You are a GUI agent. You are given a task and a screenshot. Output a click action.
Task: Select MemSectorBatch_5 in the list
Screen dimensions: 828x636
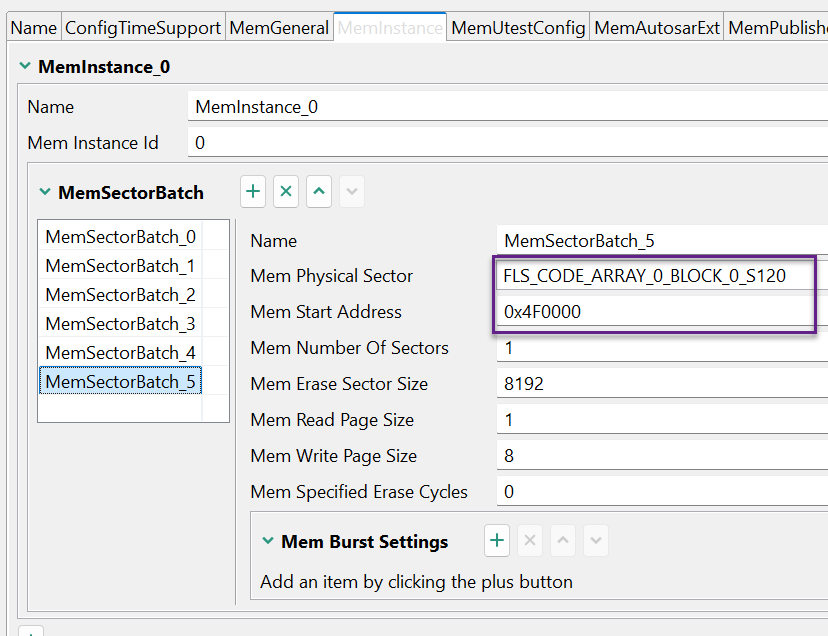point(120,381)
